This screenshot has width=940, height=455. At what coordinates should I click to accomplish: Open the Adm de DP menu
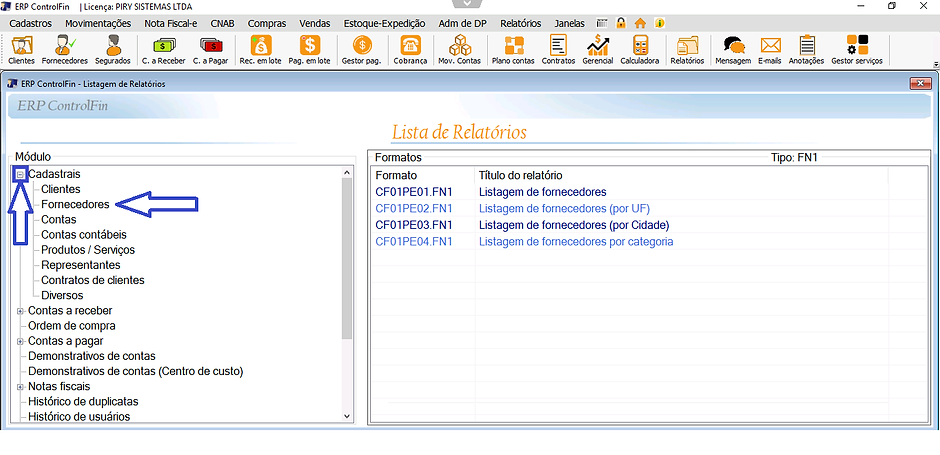[x=463, y=23]
